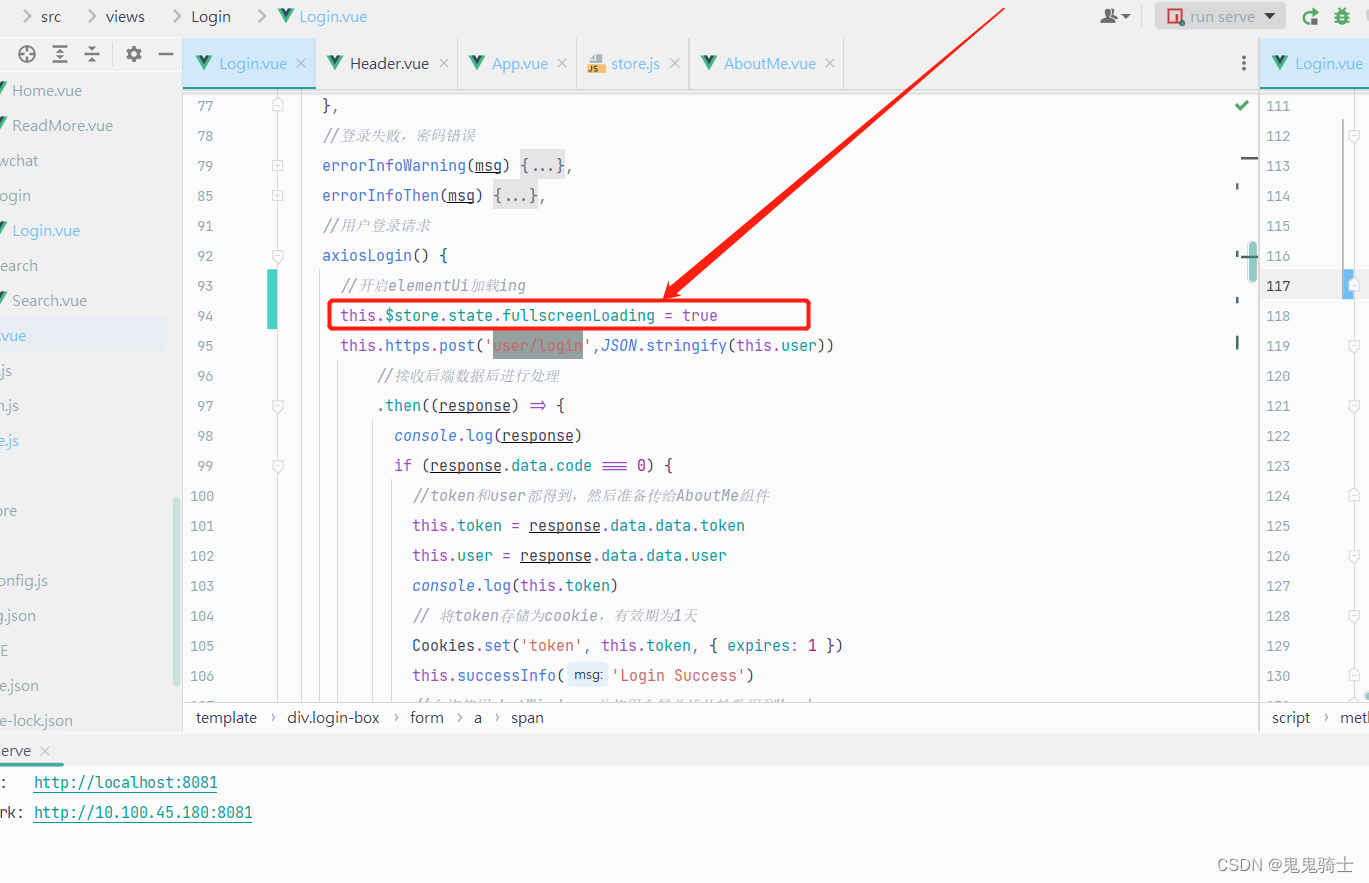Expand folded errorInfoWarning method at line 79
1369x883 pixels.
(277, 165)
